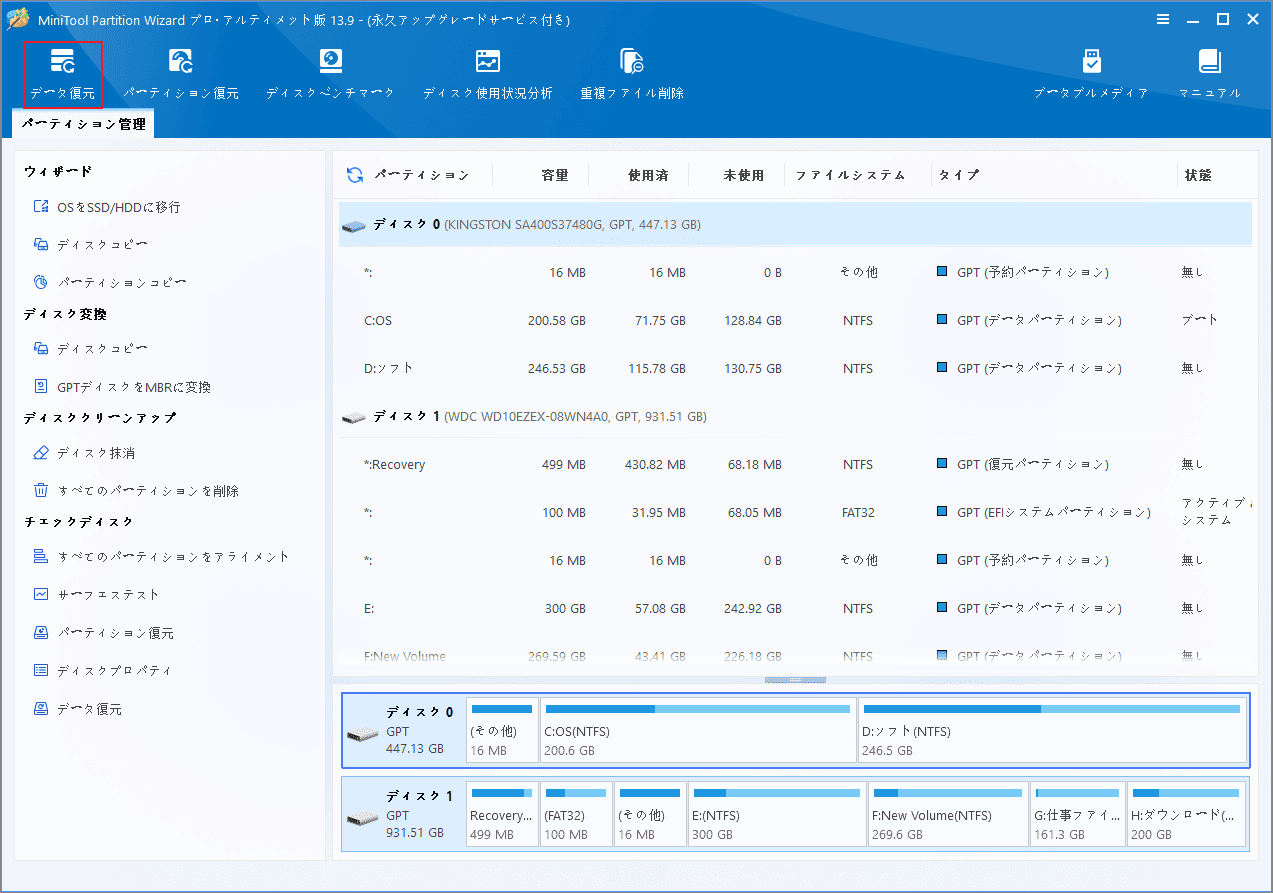Click D:ソフト(NTFS) block in disk map
The height and width of the screenshot is (893, 1273).
[1052, 730]
